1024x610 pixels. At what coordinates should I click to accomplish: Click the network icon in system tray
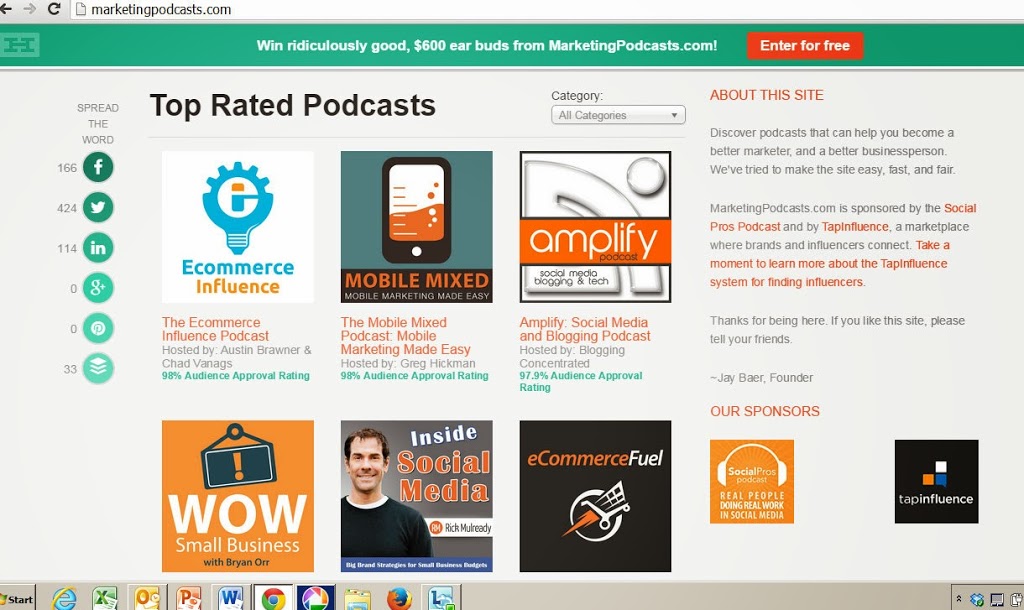point(997,600)
